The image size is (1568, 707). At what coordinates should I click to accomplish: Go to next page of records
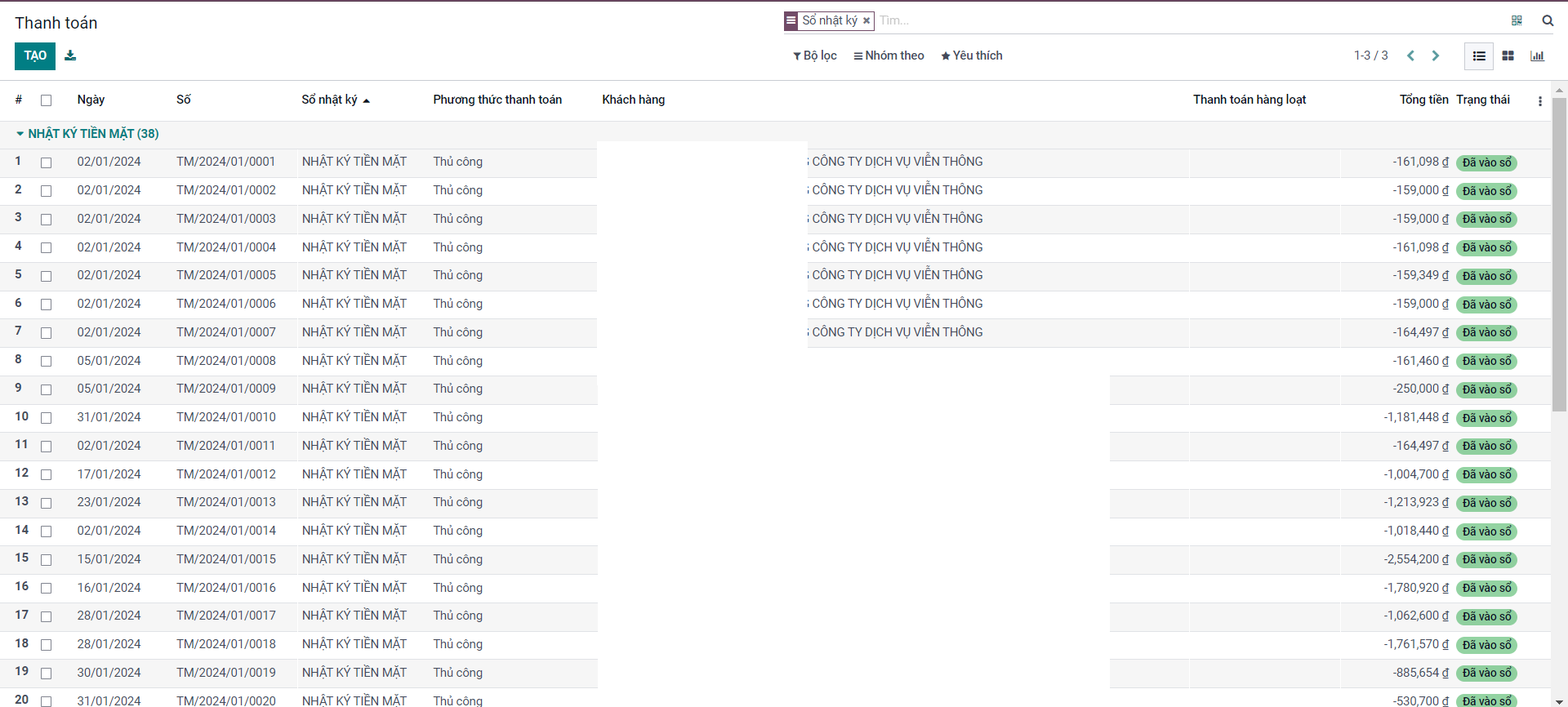point(1436,56)
